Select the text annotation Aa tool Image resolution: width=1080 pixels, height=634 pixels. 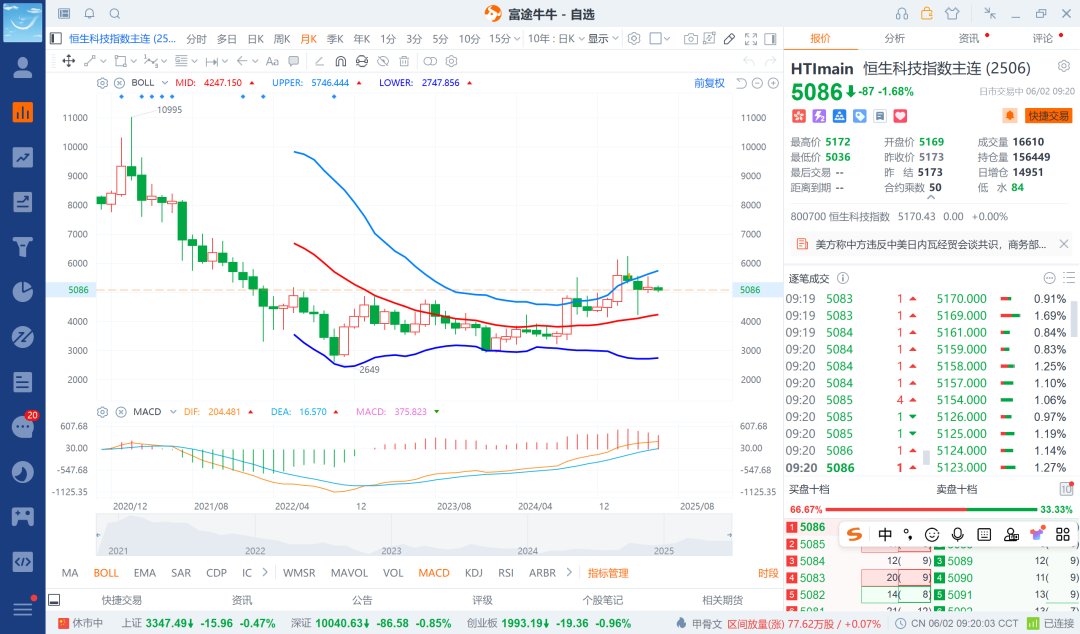tap(272, 61)
